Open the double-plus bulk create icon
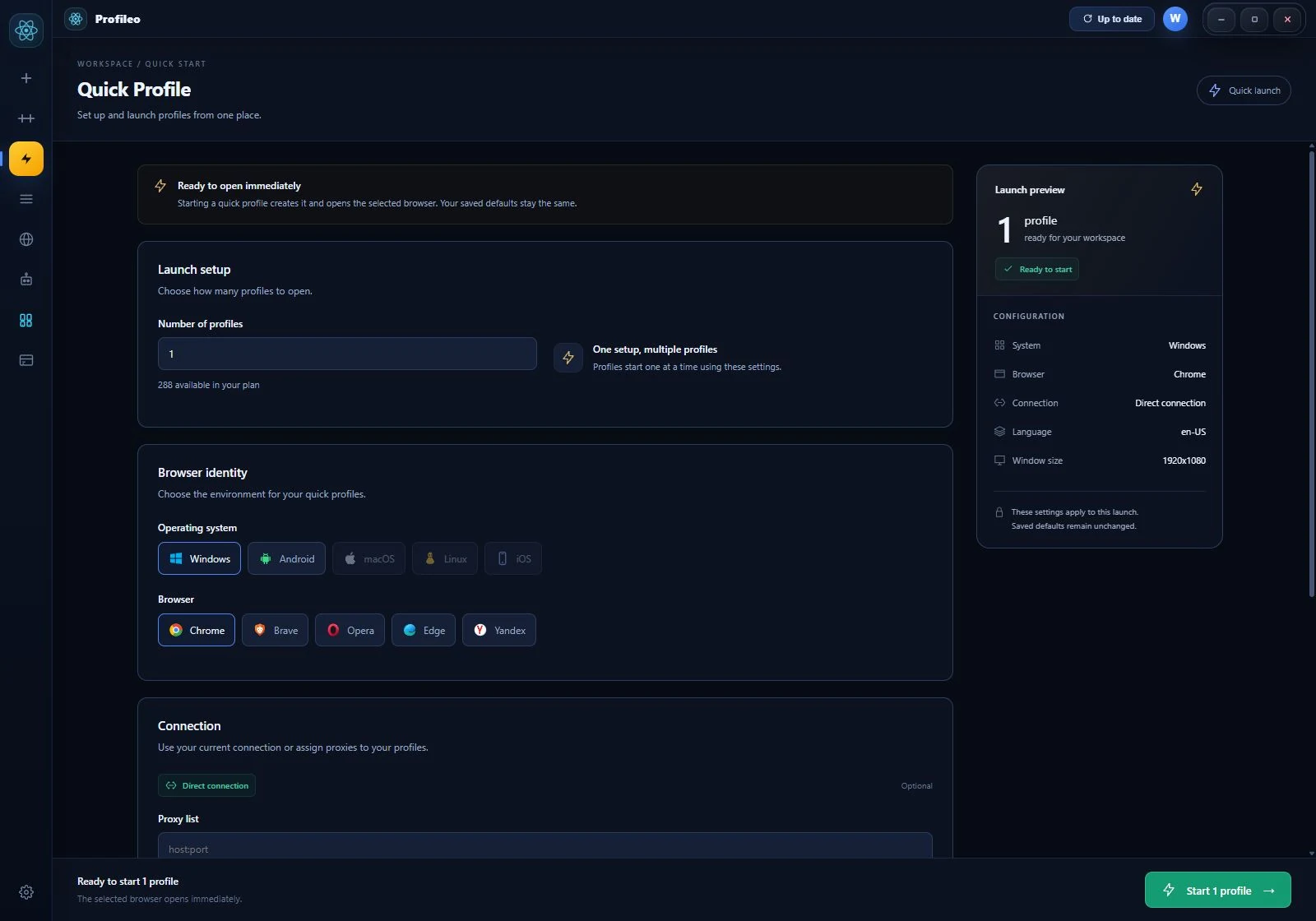Screen dimensions: 1316x921 (26, 118)
